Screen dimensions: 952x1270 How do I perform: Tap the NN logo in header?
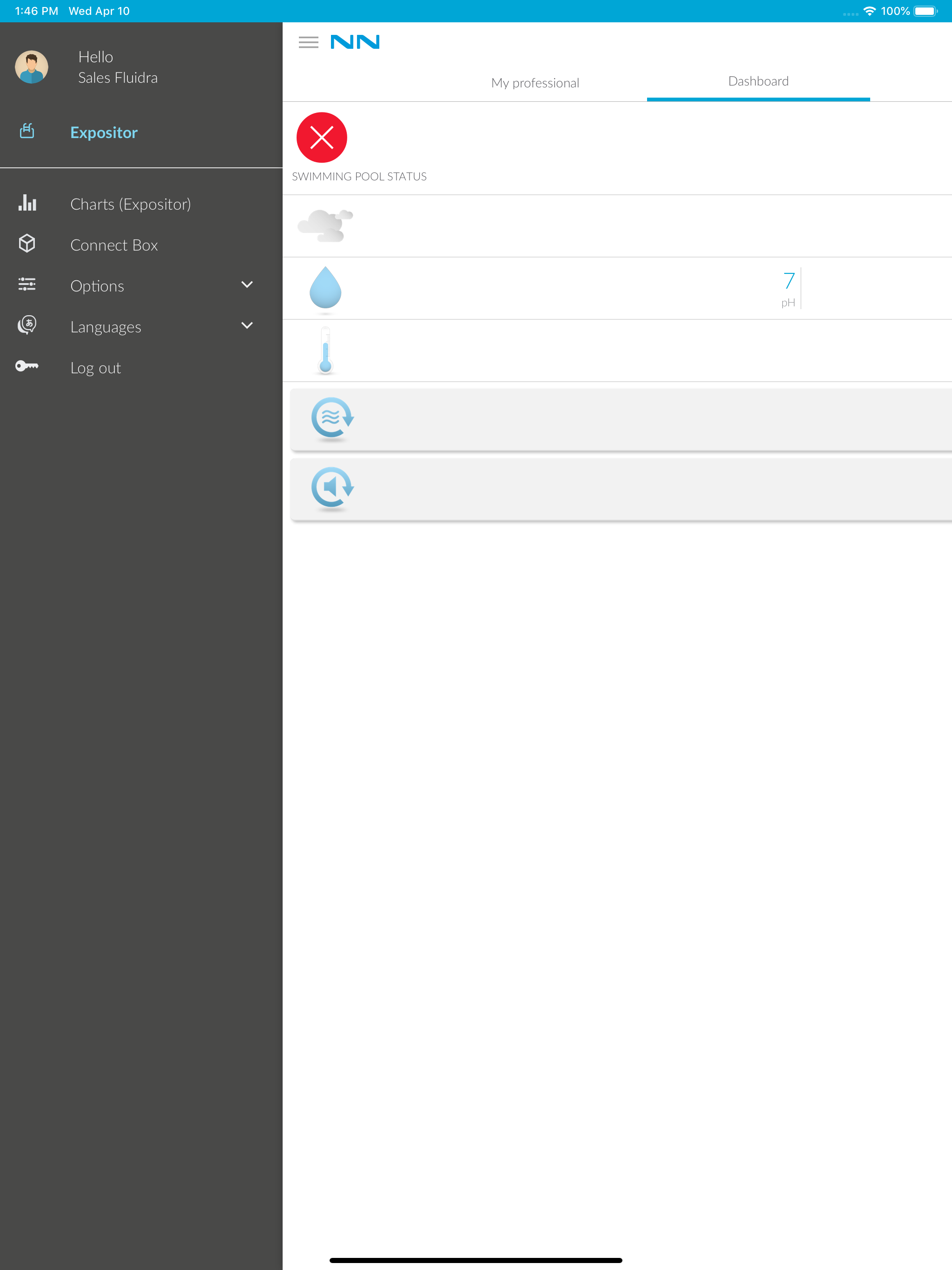pyautogui.click(x=355, y=42)
